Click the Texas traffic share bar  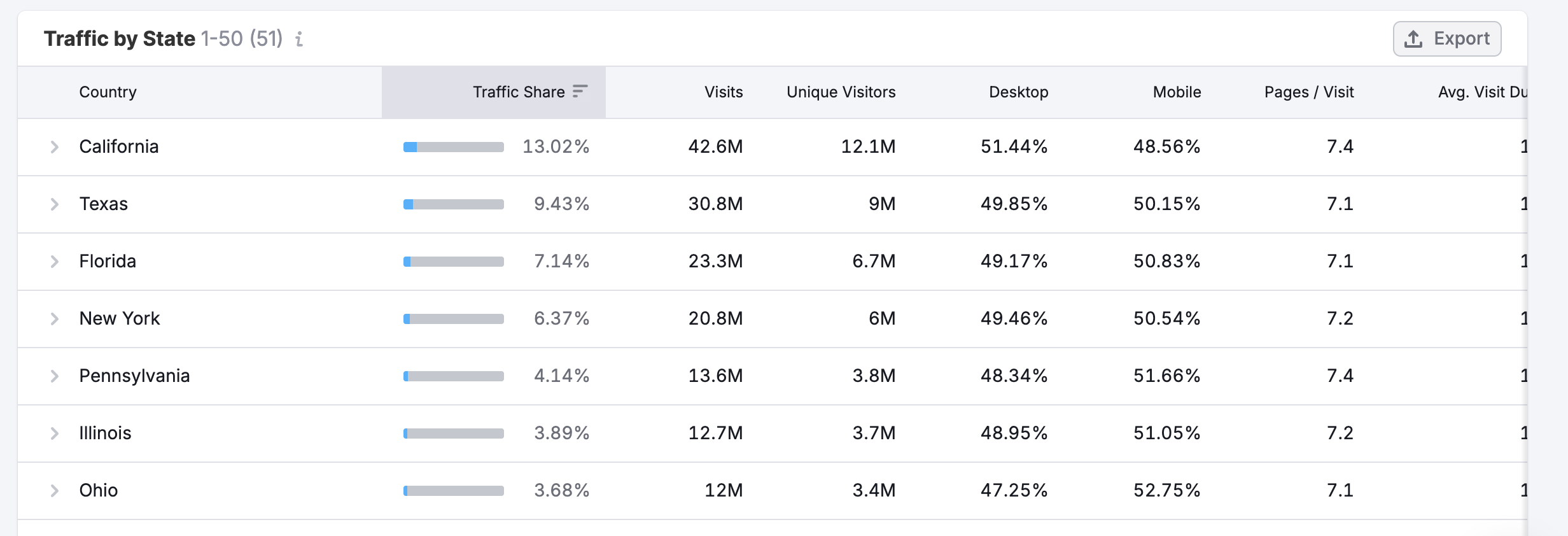pyautogui.click(x=453, y=204)
